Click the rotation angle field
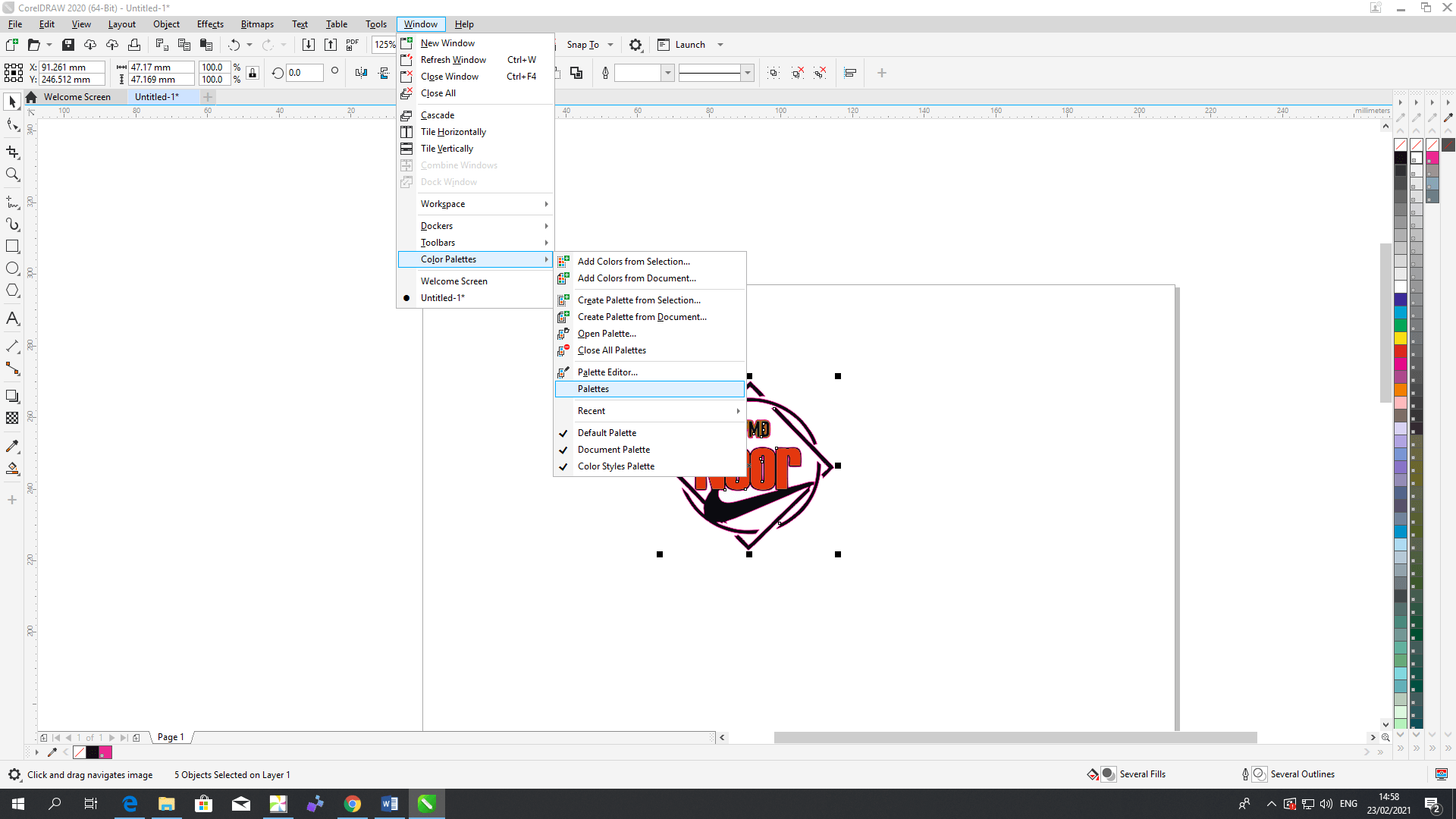 pyautogui.click(x=304, y=73)
